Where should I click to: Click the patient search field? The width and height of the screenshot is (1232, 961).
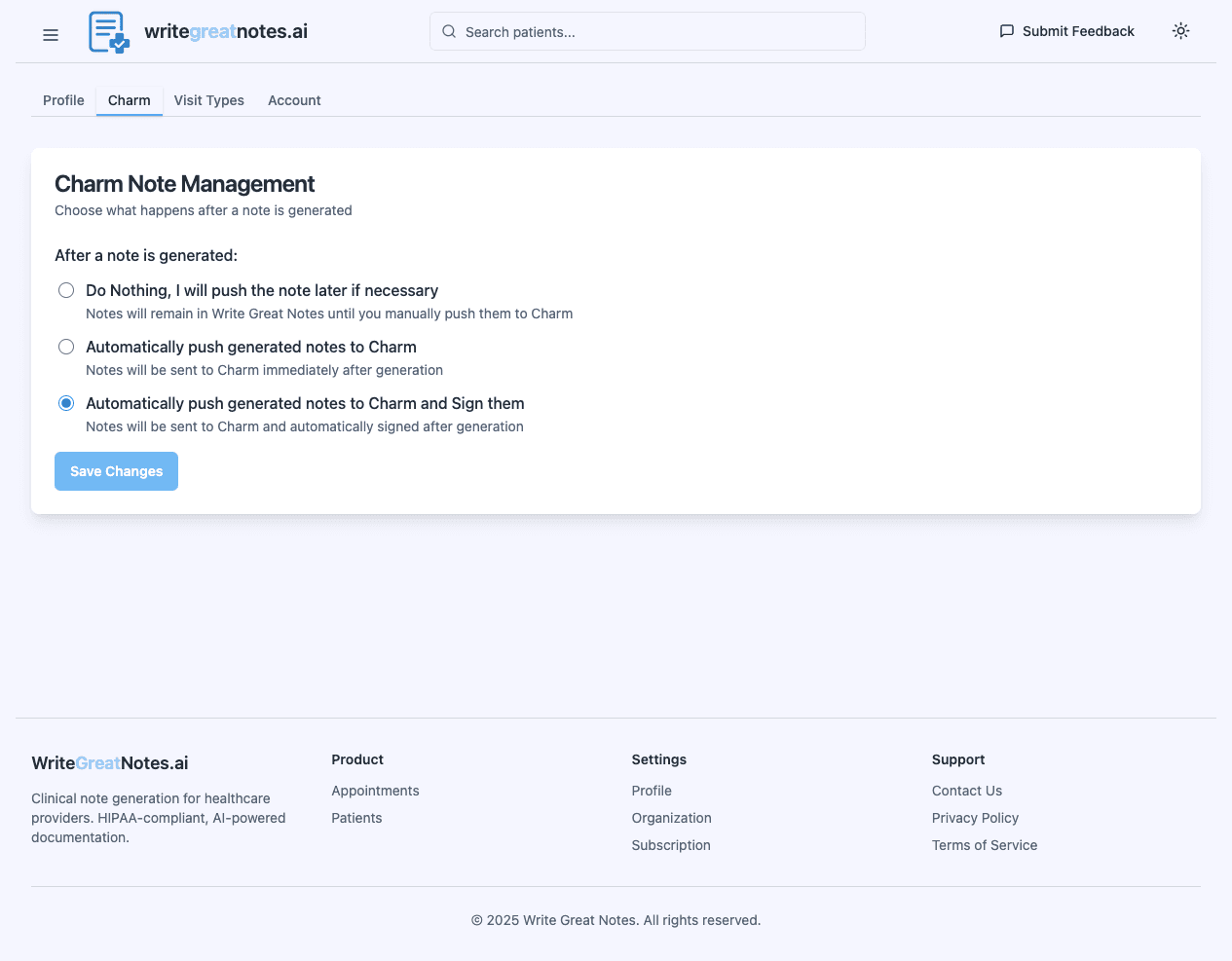point(647,30)
